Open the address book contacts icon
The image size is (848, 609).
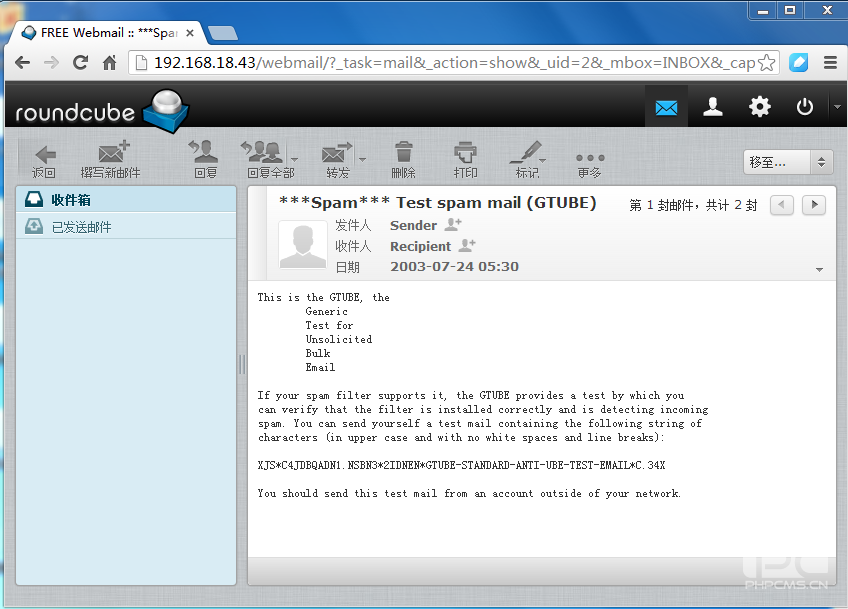(713, 107)
